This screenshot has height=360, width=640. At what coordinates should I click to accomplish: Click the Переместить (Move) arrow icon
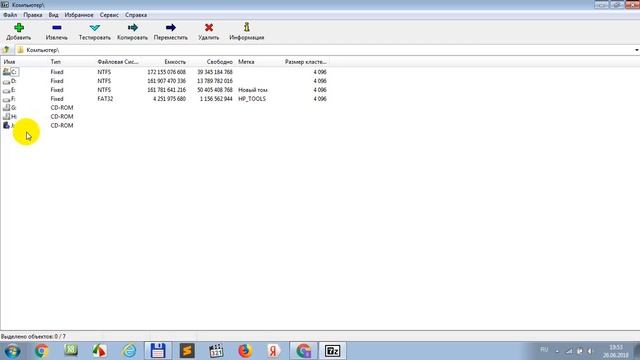coord(171,28)
